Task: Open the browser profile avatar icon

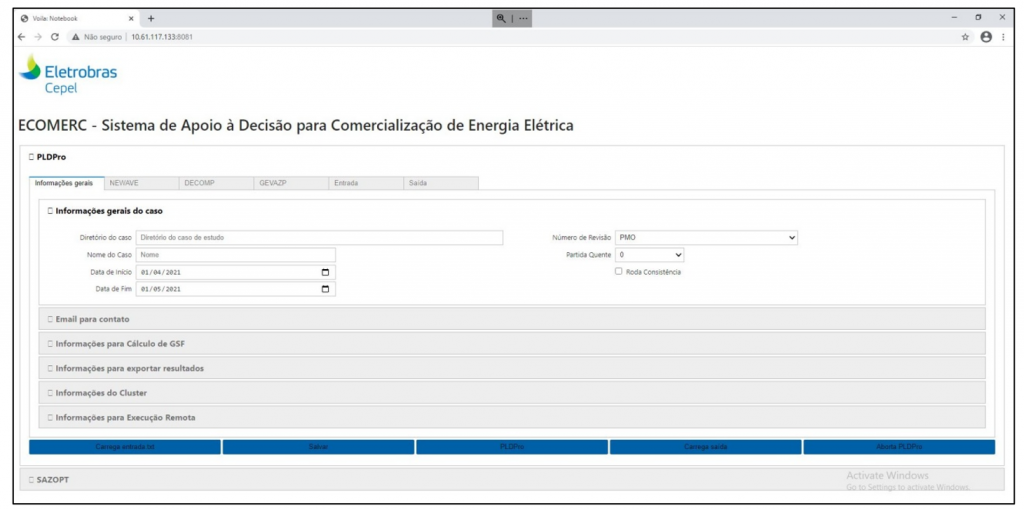Action: 986,37
